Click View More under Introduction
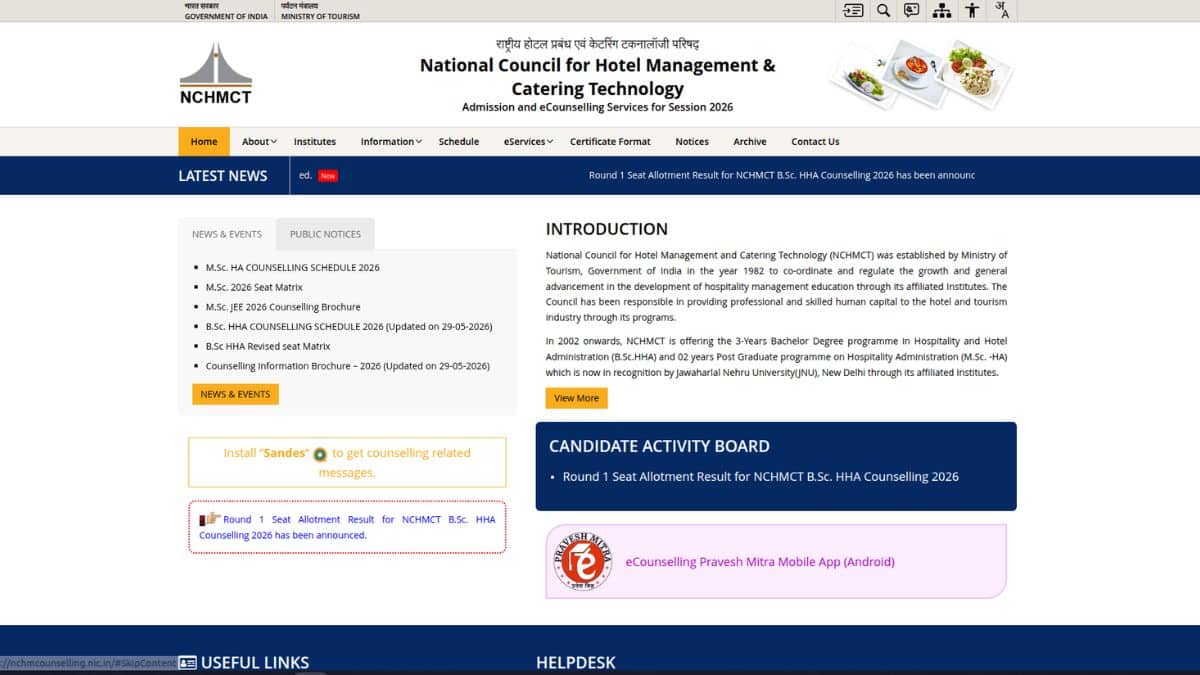Viewport: 1200px width, 675px height. pos(576,398)
